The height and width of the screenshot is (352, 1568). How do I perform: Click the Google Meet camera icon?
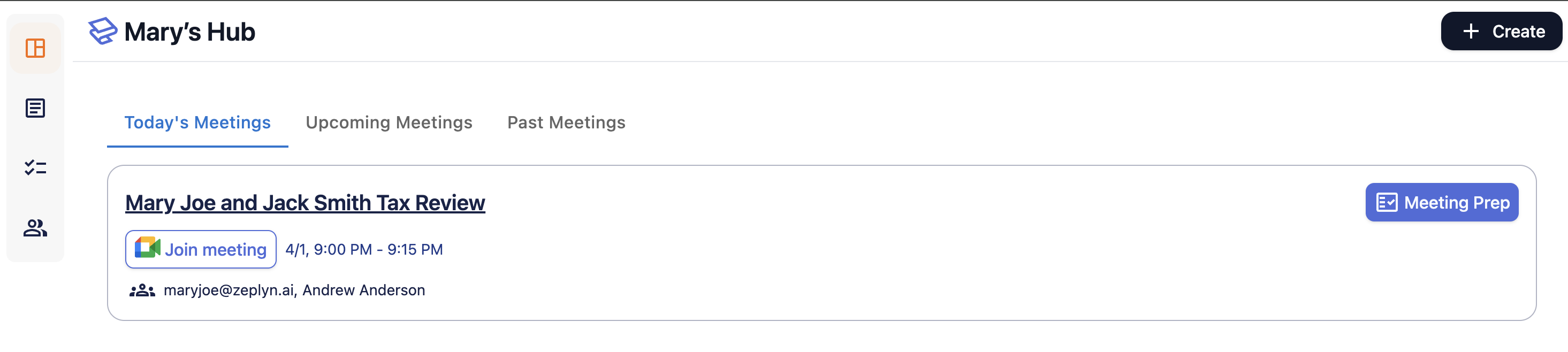tap(147, 249)
